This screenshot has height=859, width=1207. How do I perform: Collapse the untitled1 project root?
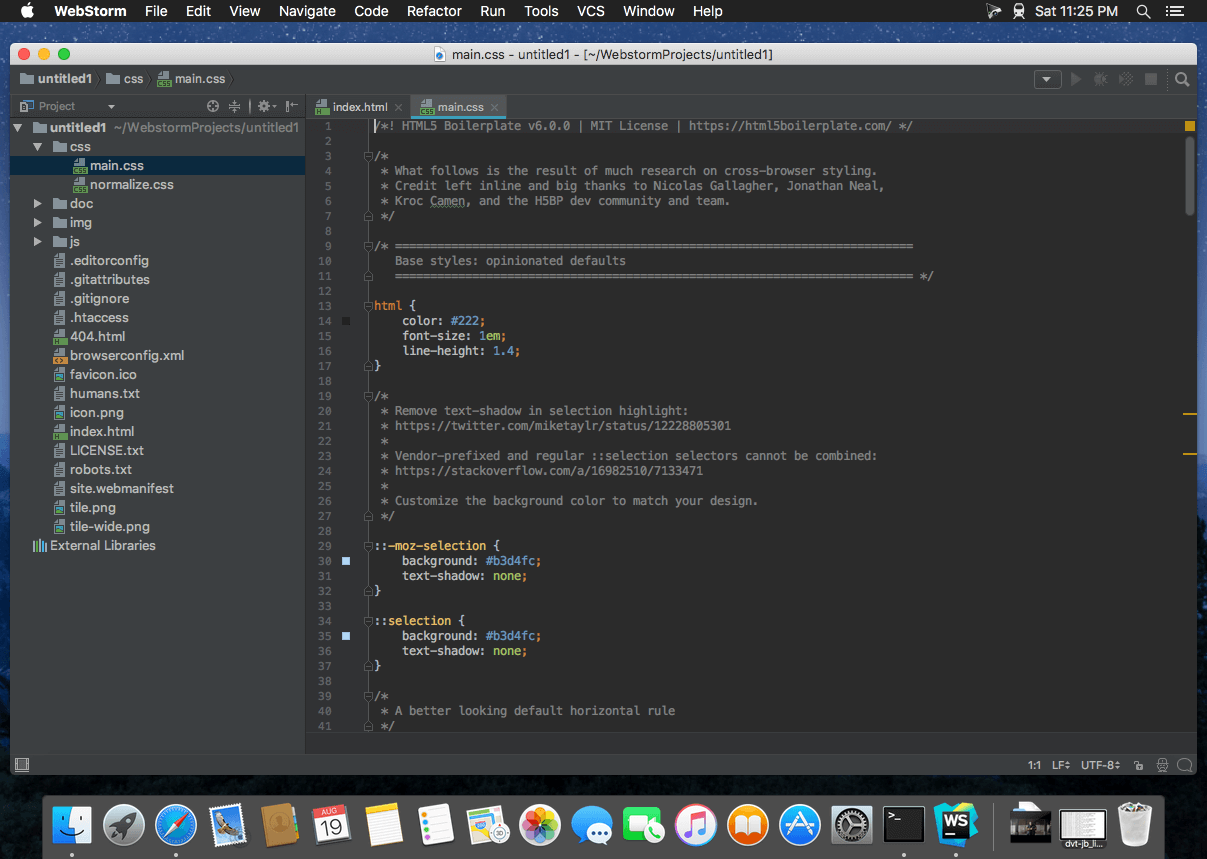[18, 128]
